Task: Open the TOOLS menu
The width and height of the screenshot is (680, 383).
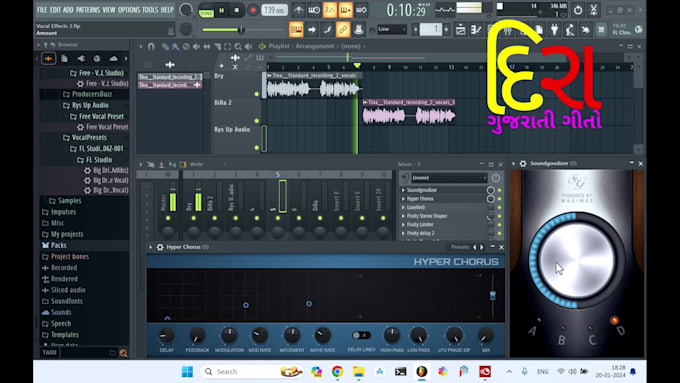Action: 150,10
